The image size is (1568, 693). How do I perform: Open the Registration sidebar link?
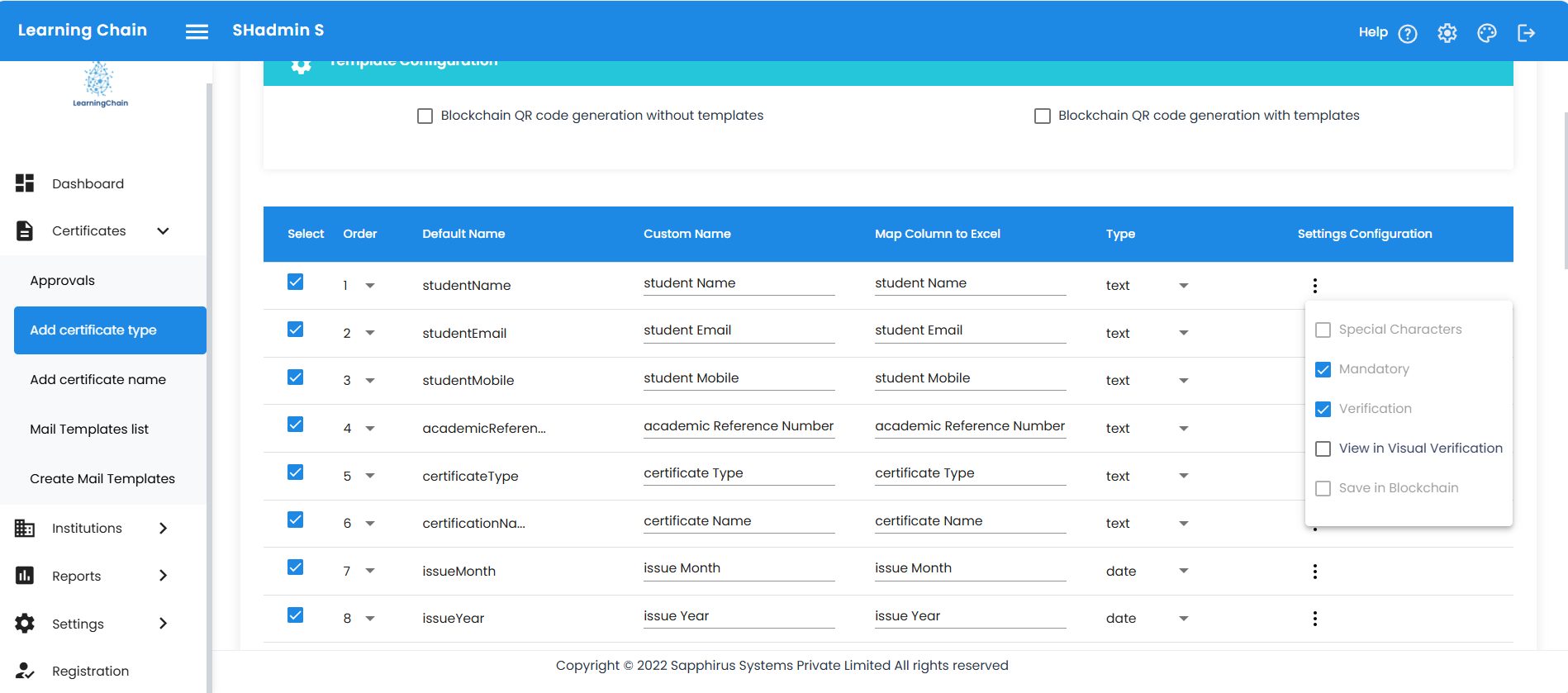click(90, 672)
